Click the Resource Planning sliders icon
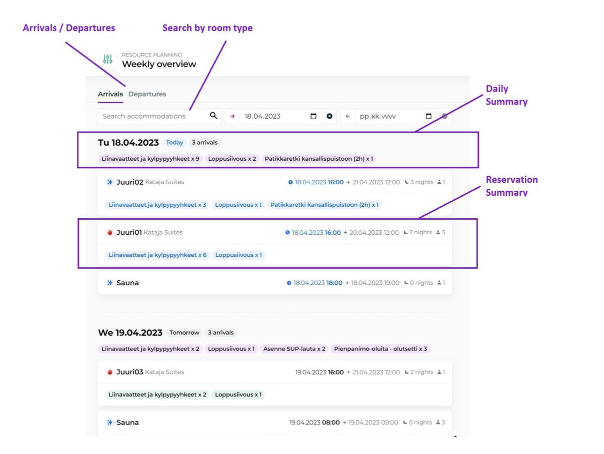Viewport: 604px width, 454px height. [x=108, y=59]
